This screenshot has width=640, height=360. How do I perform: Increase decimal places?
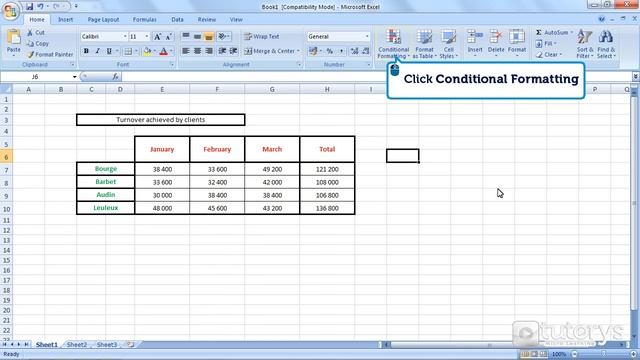[354, 51]
